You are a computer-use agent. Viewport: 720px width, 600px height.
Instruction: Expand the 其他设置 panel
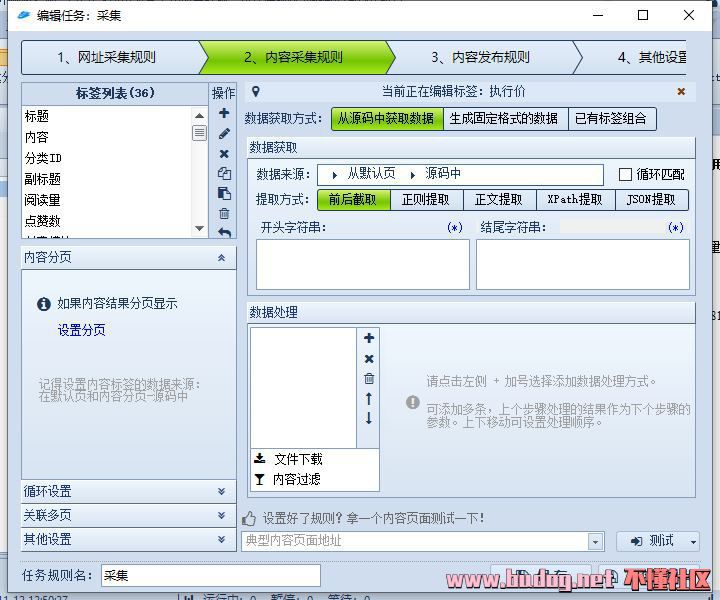click(221, 539)
